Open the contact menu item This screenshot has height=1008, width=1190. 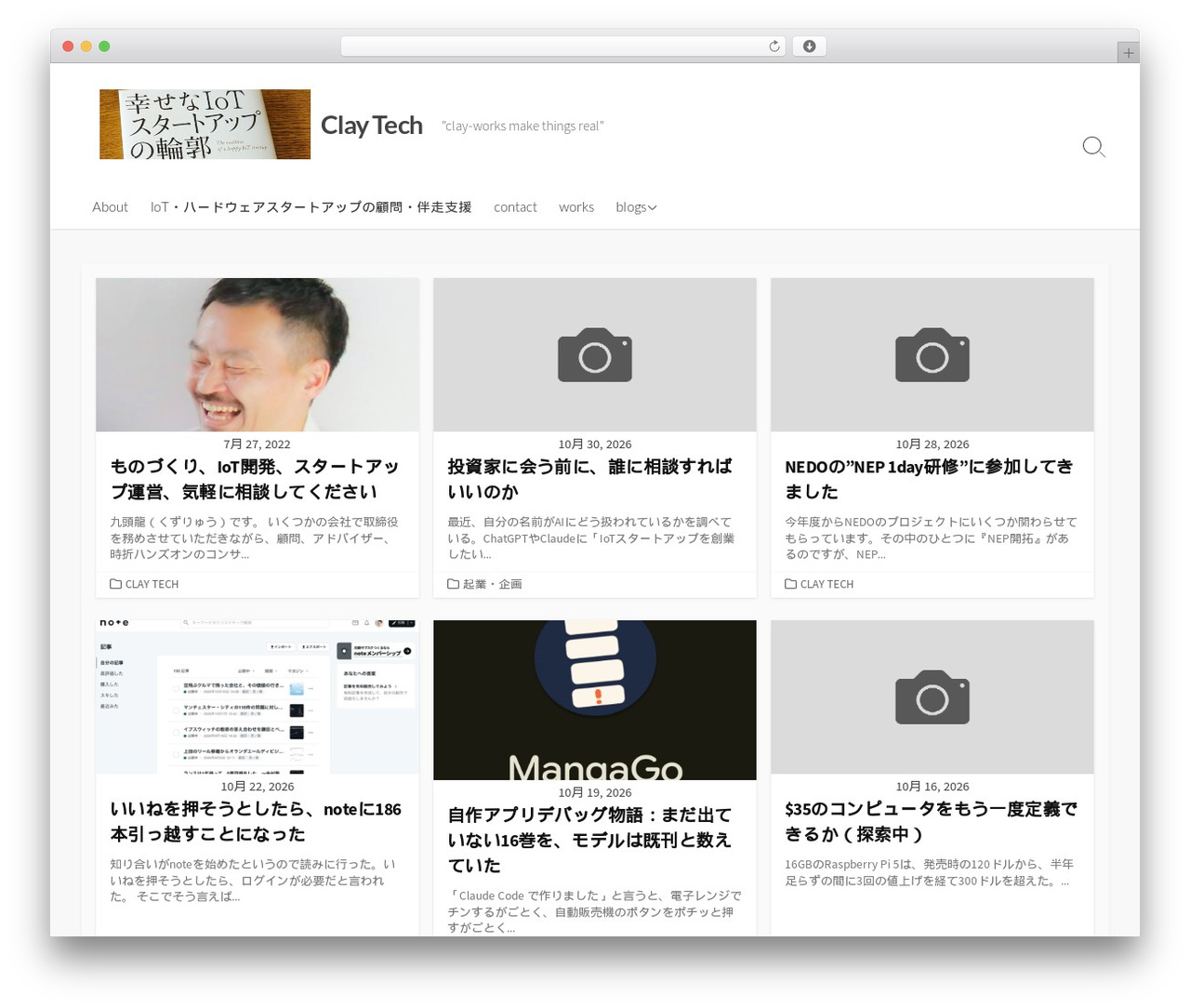tap(515, 207)
